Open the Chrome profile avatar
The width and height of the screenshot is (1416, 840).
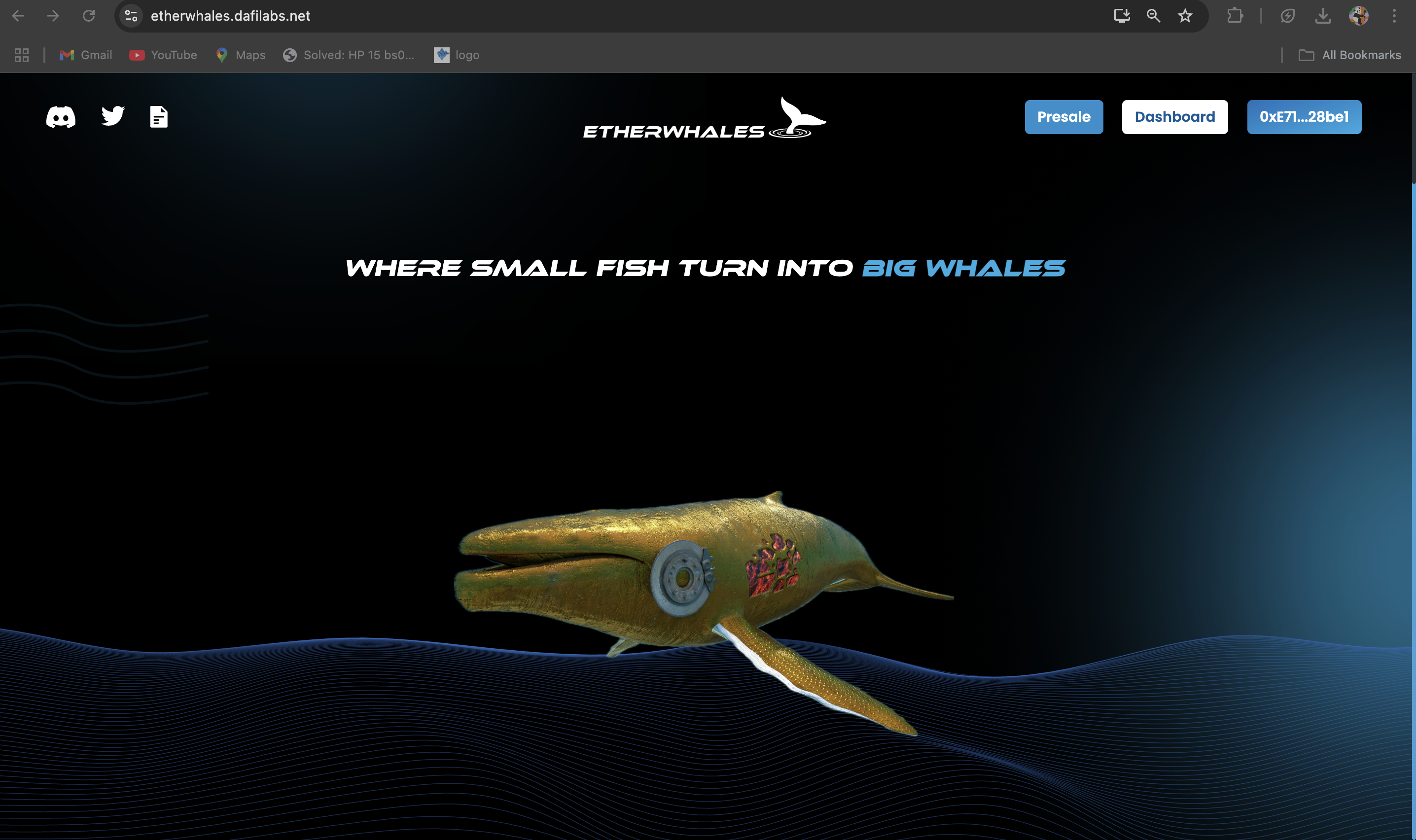pyautogui.click(x=1359, y=16)
